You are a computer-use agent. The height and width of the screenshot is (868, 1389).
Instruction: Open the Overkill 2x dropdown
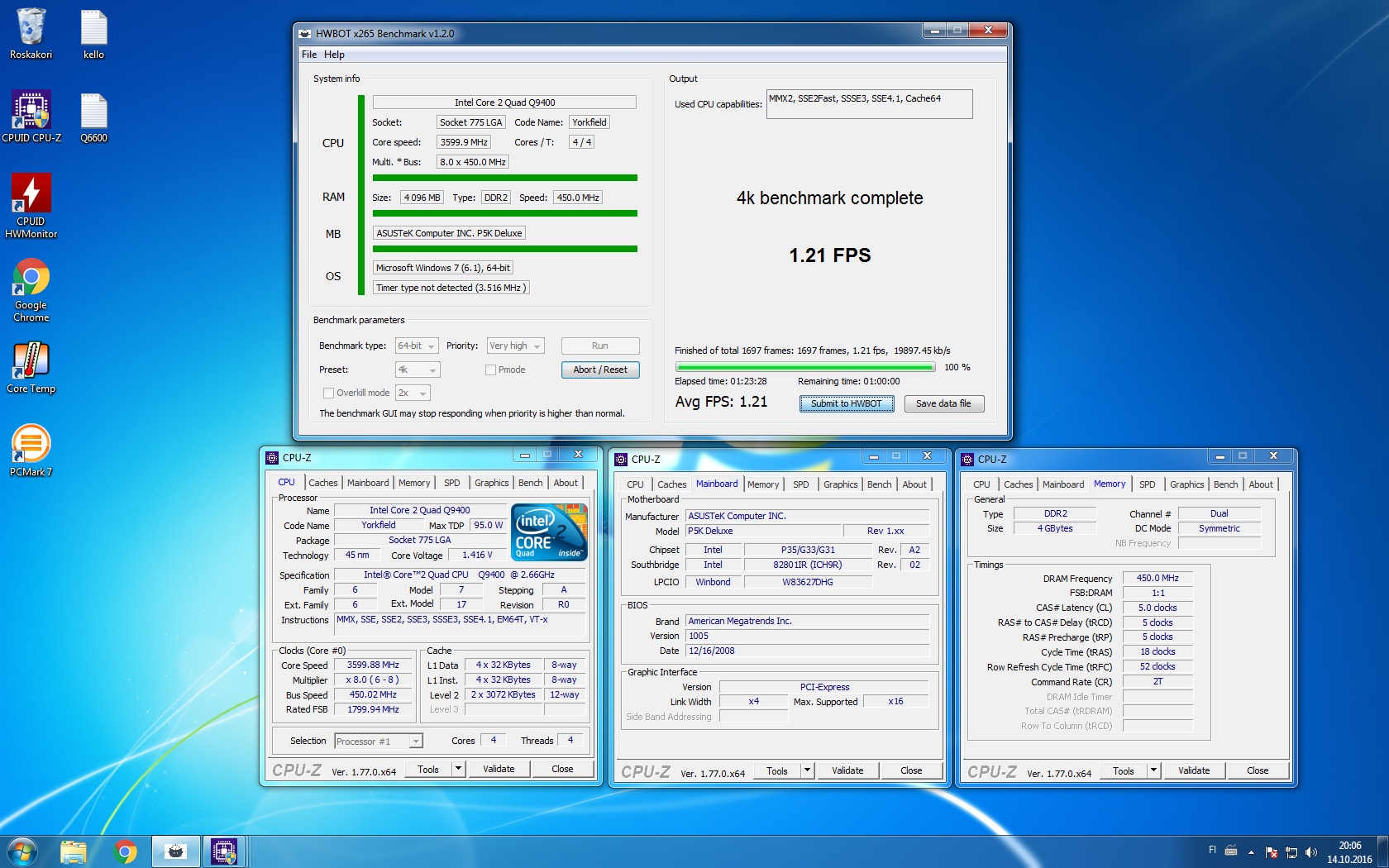(413, 393)
